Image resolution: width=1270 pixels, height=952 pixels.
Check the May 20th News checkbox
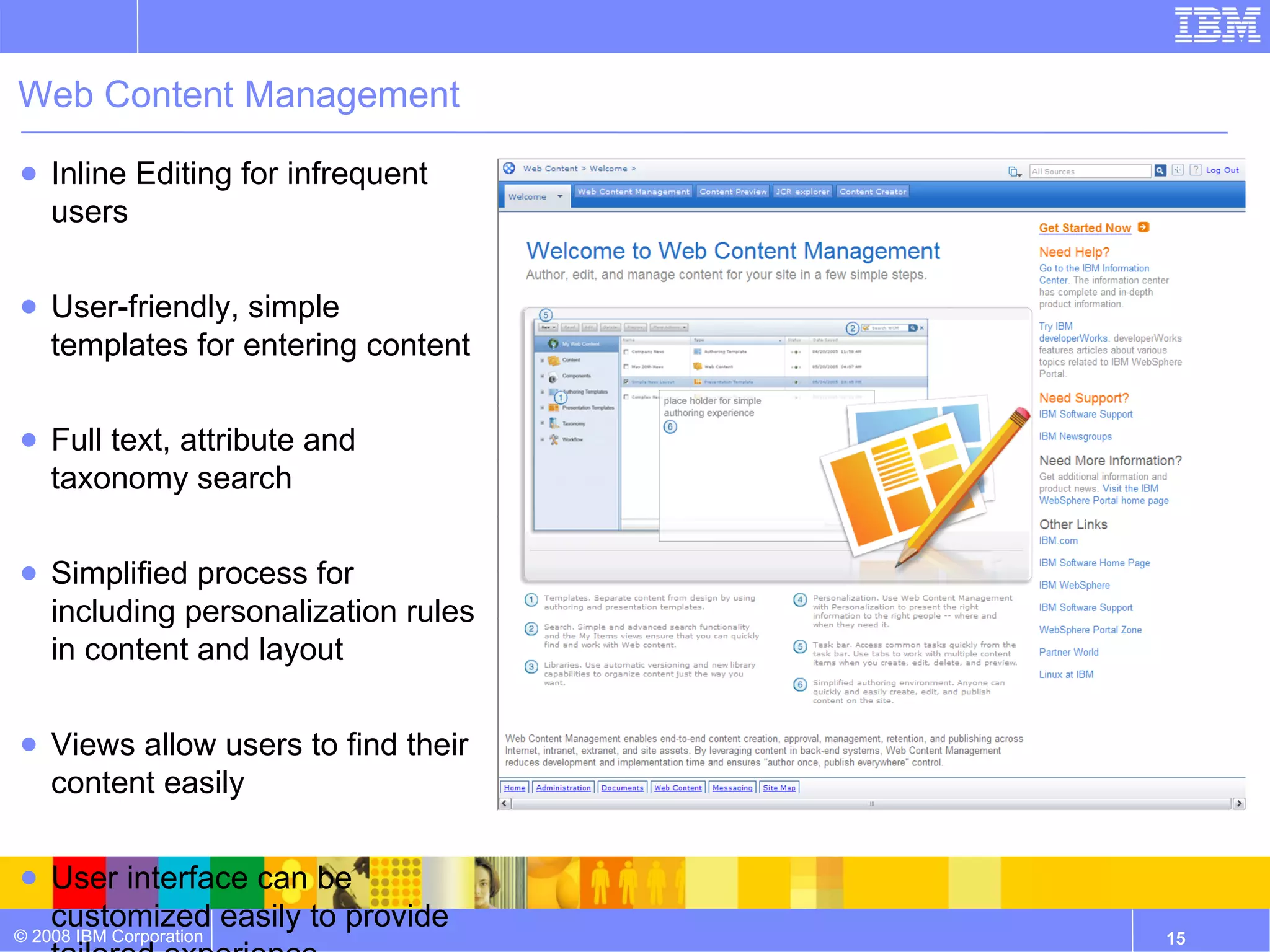pyautogui.click(x=626, y=366)
